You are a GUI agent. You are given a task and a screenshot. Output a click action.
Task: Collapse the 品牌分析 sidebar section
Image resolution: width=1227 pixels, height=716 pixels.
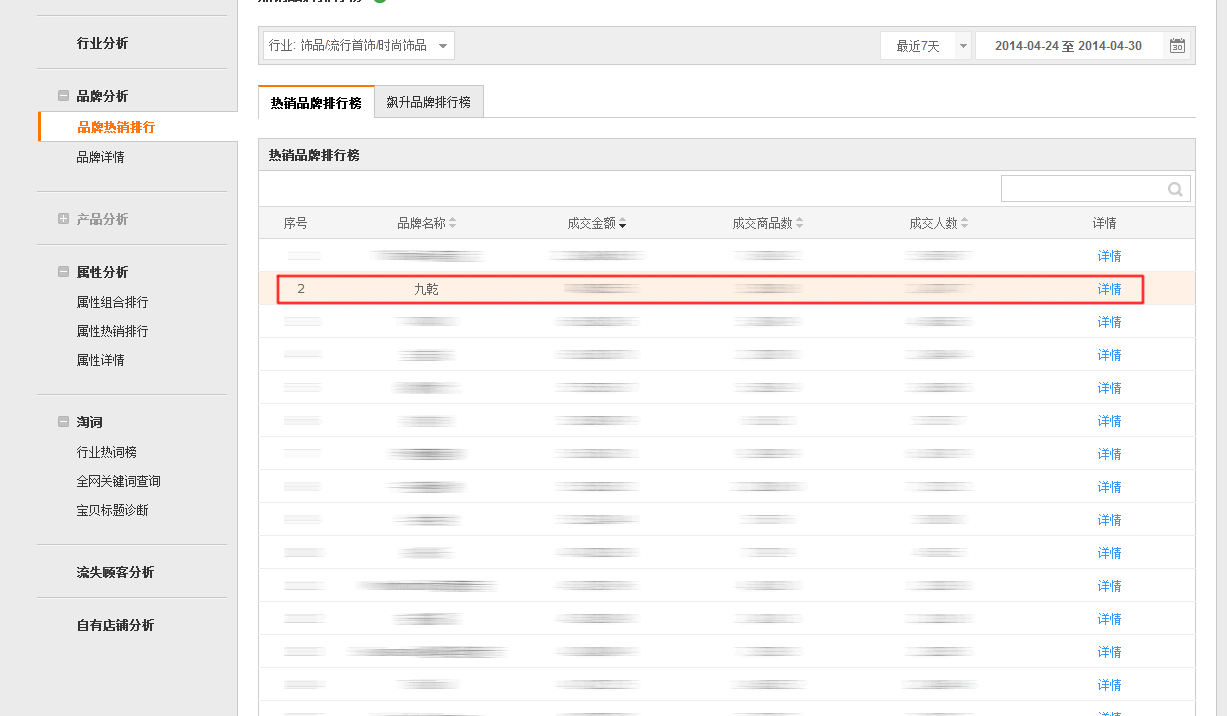(63, 96)
